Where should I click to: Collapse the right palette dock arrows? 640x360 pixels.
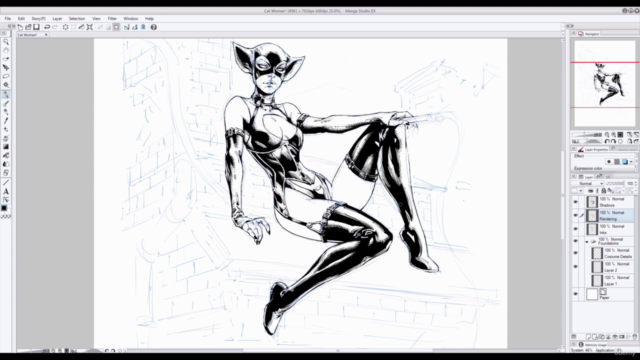(x=569, y=26)
